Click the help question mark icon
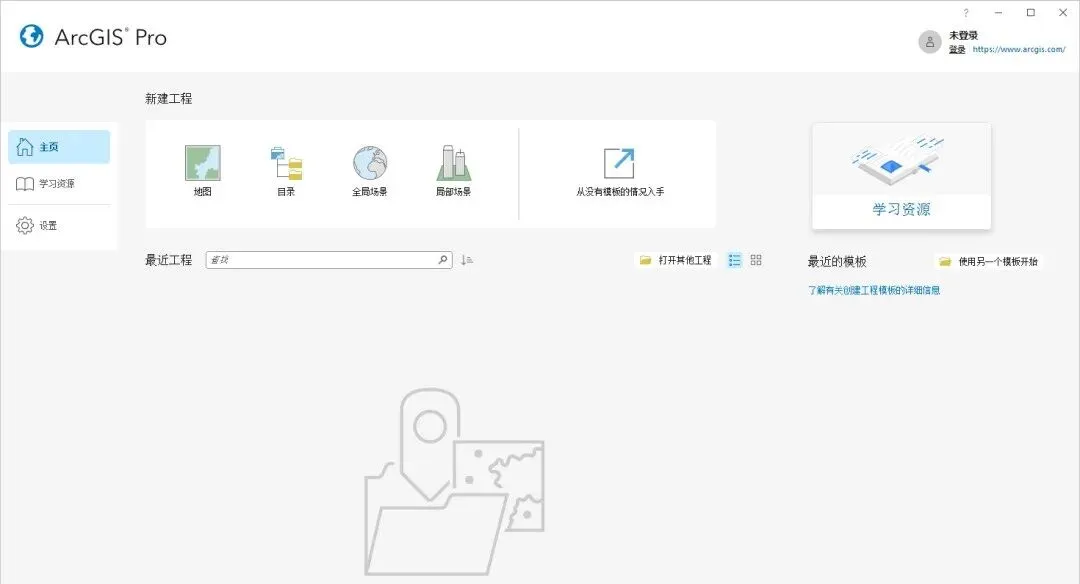Image resolution: width=1080 pixels, height=584 pixels. tap(966, 12)
